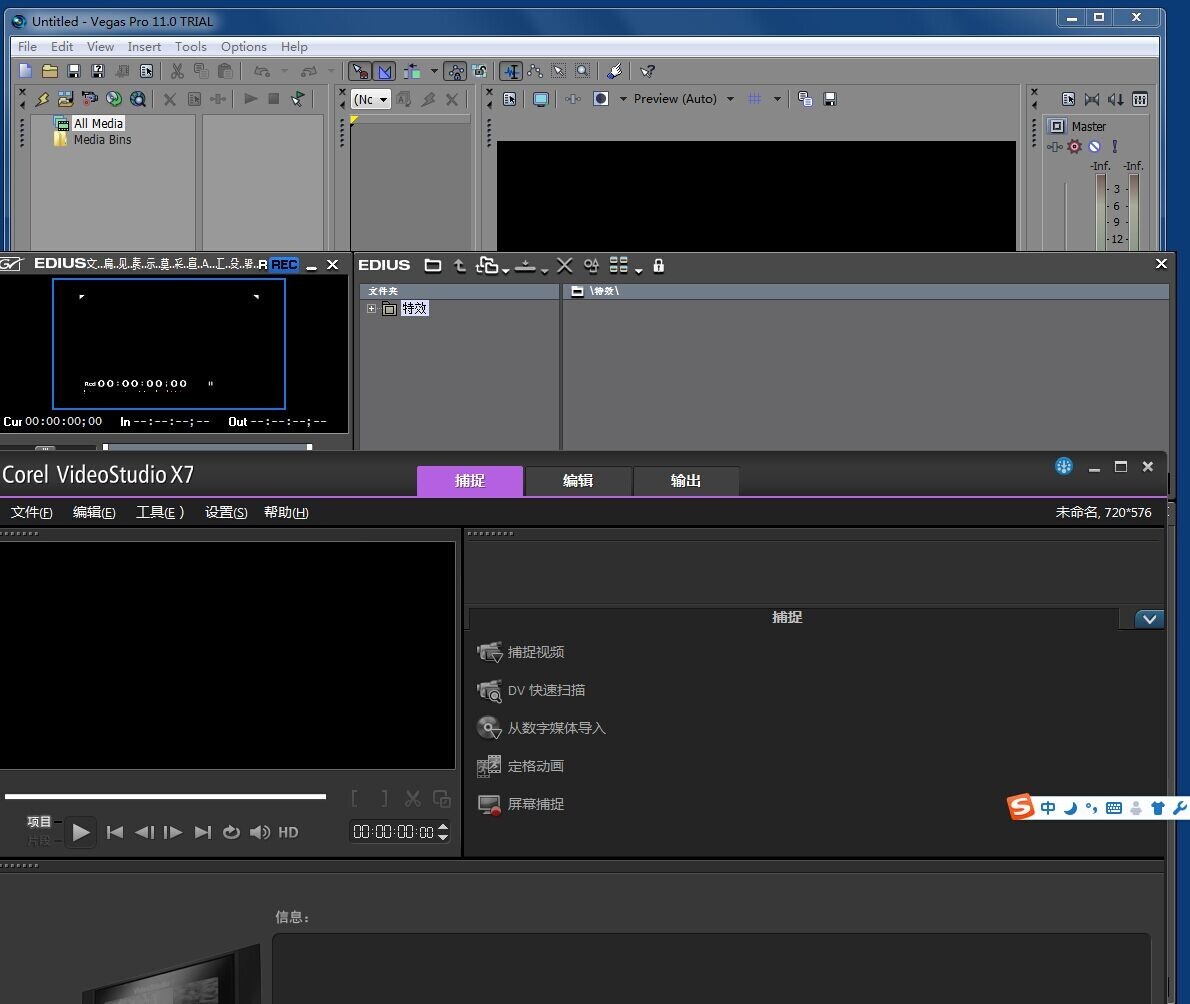Click the EDIUS new folder icon

point(433,266)
